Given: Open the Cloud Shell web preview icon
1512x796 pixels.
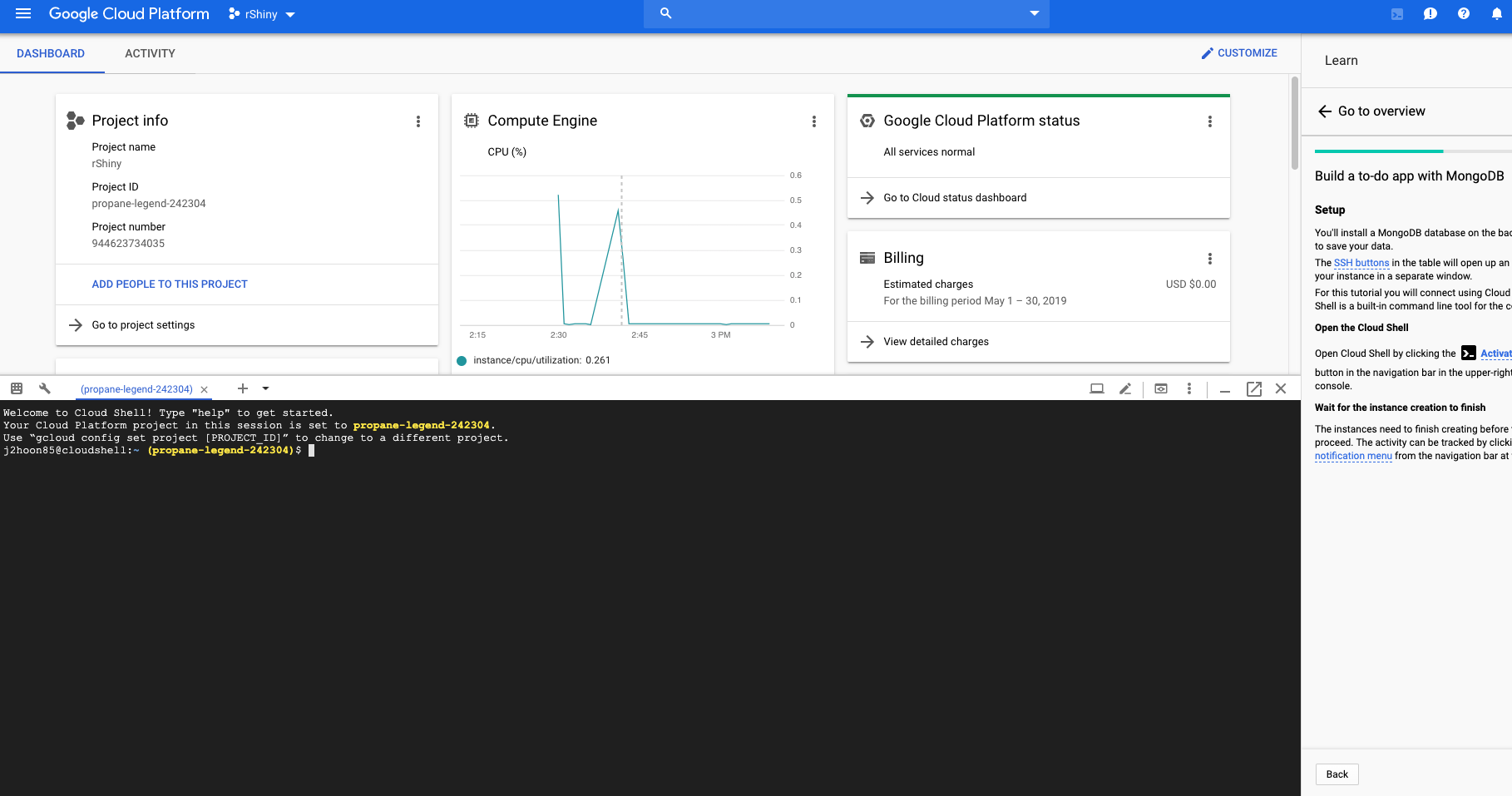Looking at the screenshot, I should tap(1161, 388).
